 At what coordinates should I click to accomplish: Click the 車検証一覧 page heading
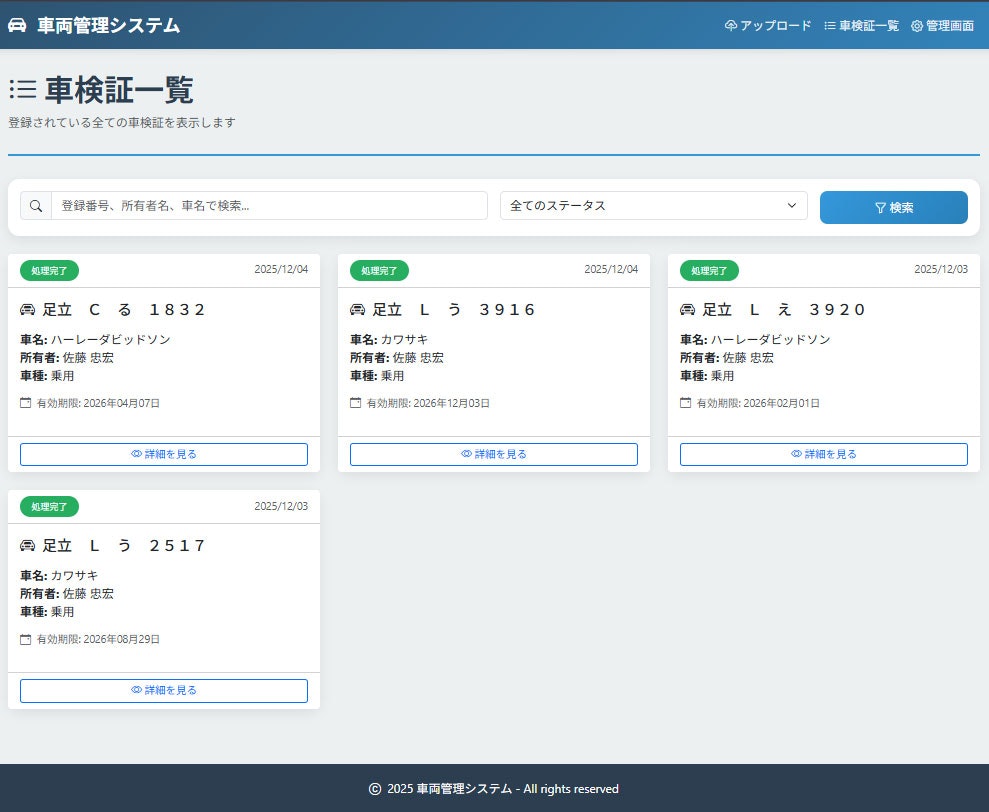[119, 90]
